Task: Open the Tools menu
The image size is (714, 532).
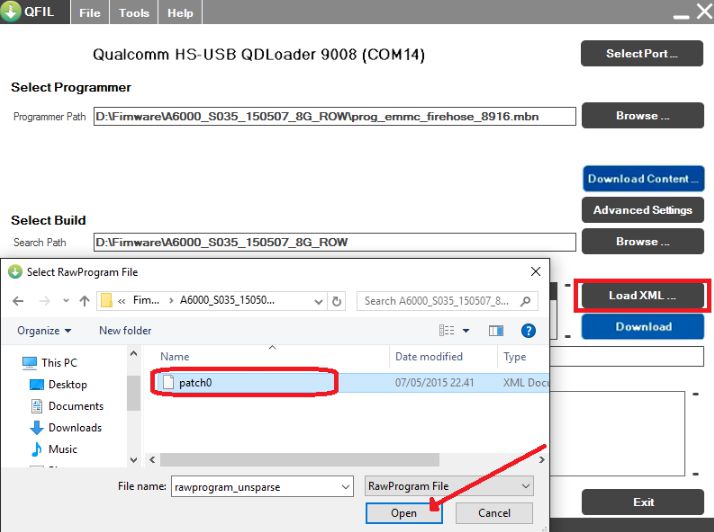Action: pyautogui.click(x=134, y=13)
